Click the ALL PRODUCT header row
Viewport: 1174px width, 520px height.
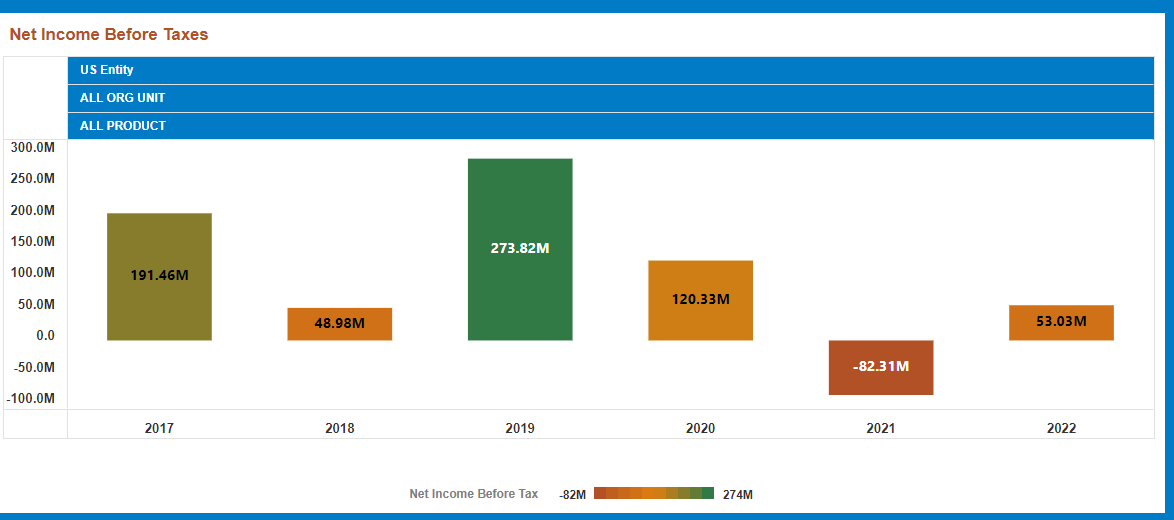(x=611, y=126)
